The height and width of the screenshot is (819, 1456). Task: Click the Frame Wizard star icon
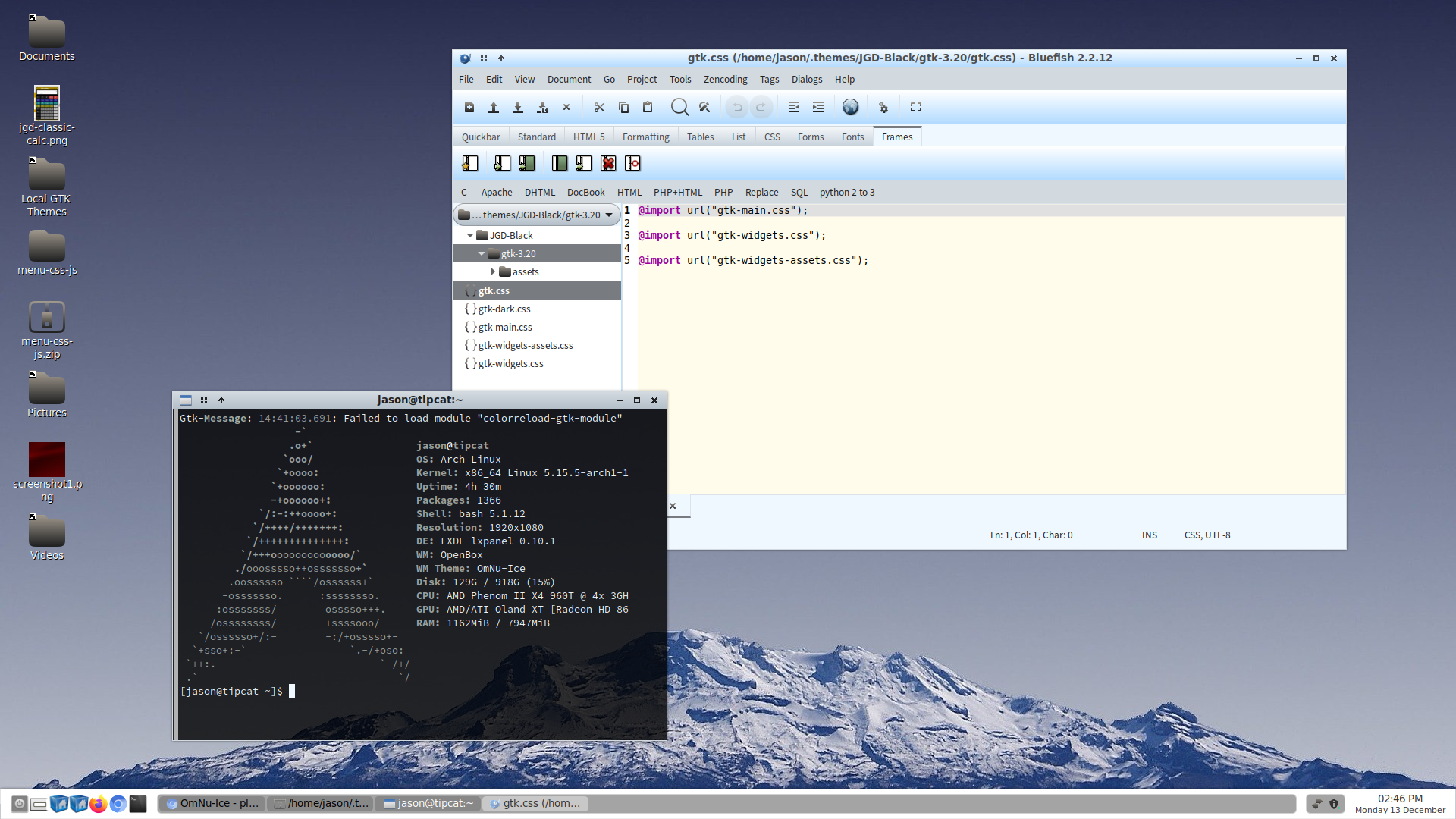point(470,163)
